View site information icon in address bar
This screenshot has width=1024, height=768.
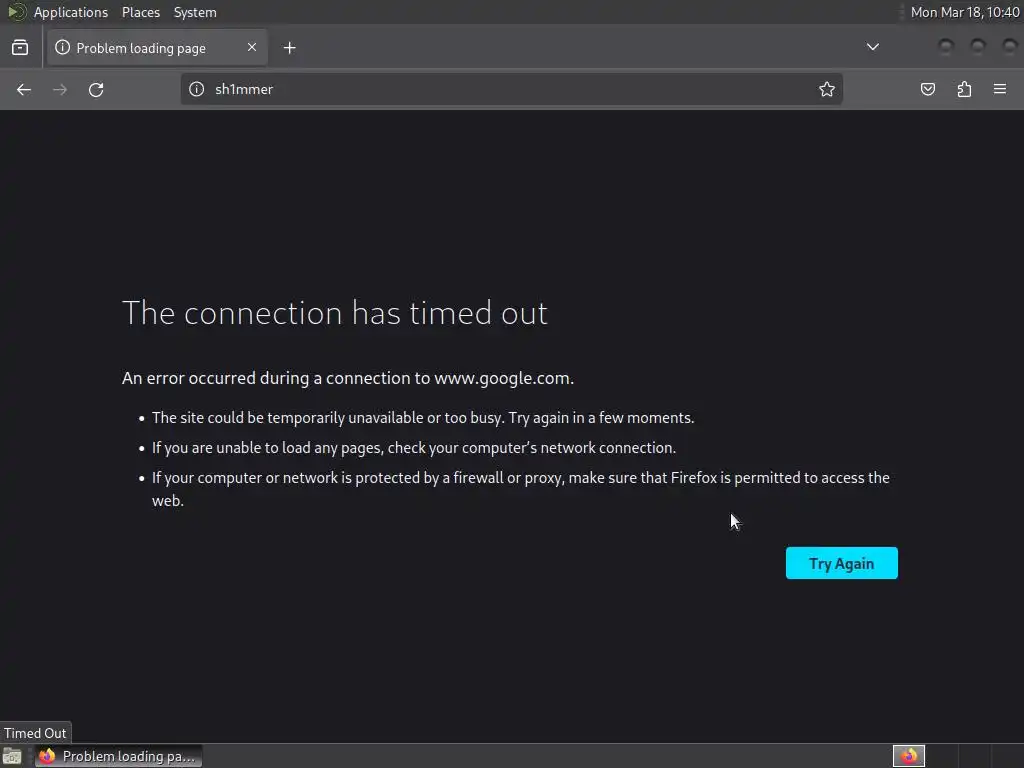197,89
